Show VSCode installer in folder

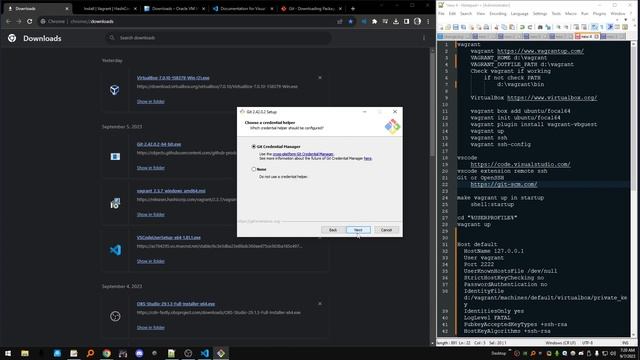pos(151,261)
